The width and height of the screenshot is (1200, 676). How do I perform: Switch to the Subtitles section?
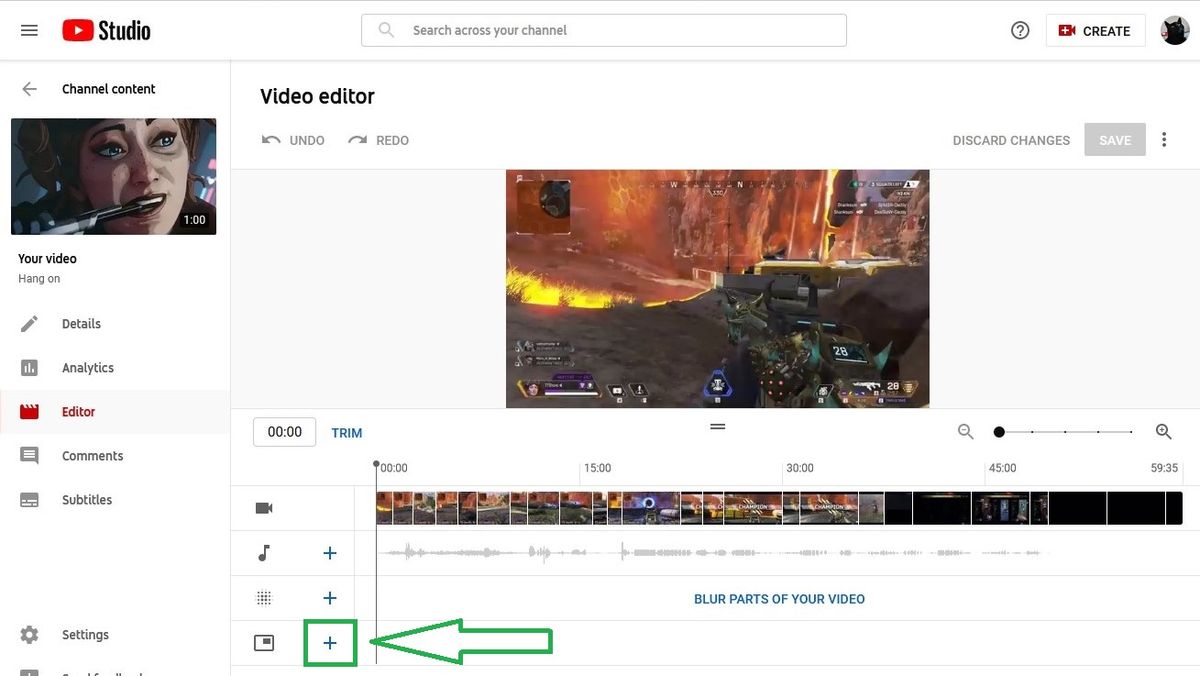(87, 499)
